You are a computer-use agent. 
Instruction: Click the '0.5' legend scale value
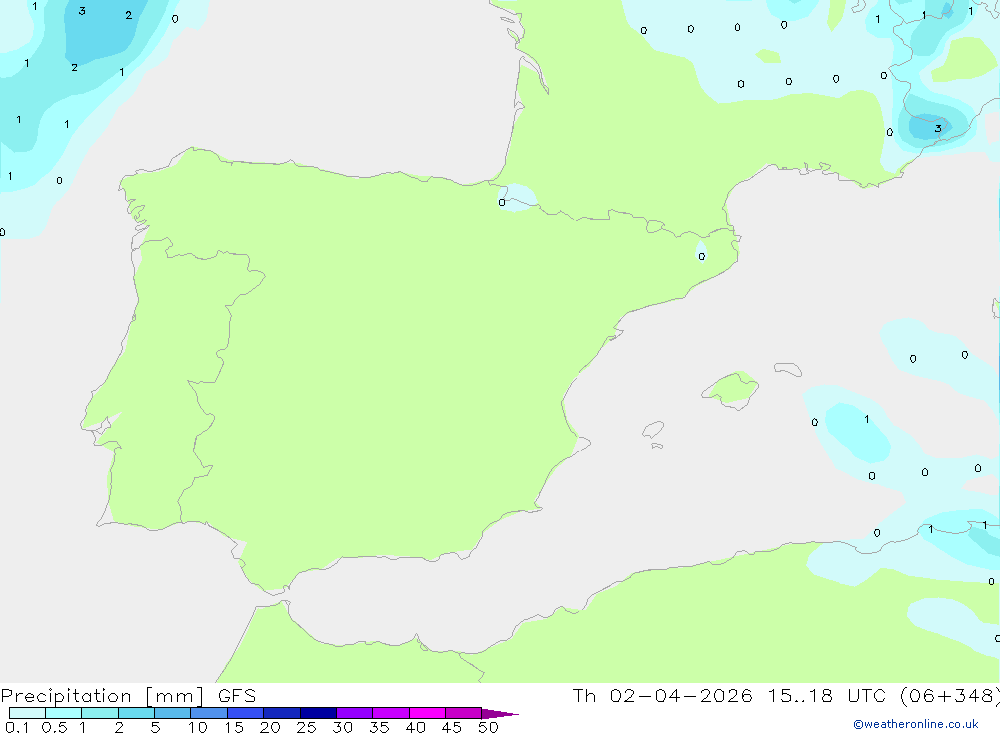click(x=54, y=727)
